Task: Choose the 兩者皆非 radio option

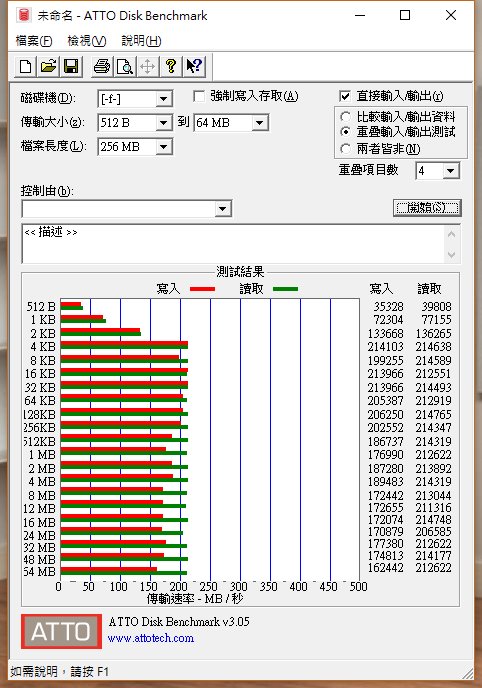Action: pyautogui.click(x=346, y=149)
